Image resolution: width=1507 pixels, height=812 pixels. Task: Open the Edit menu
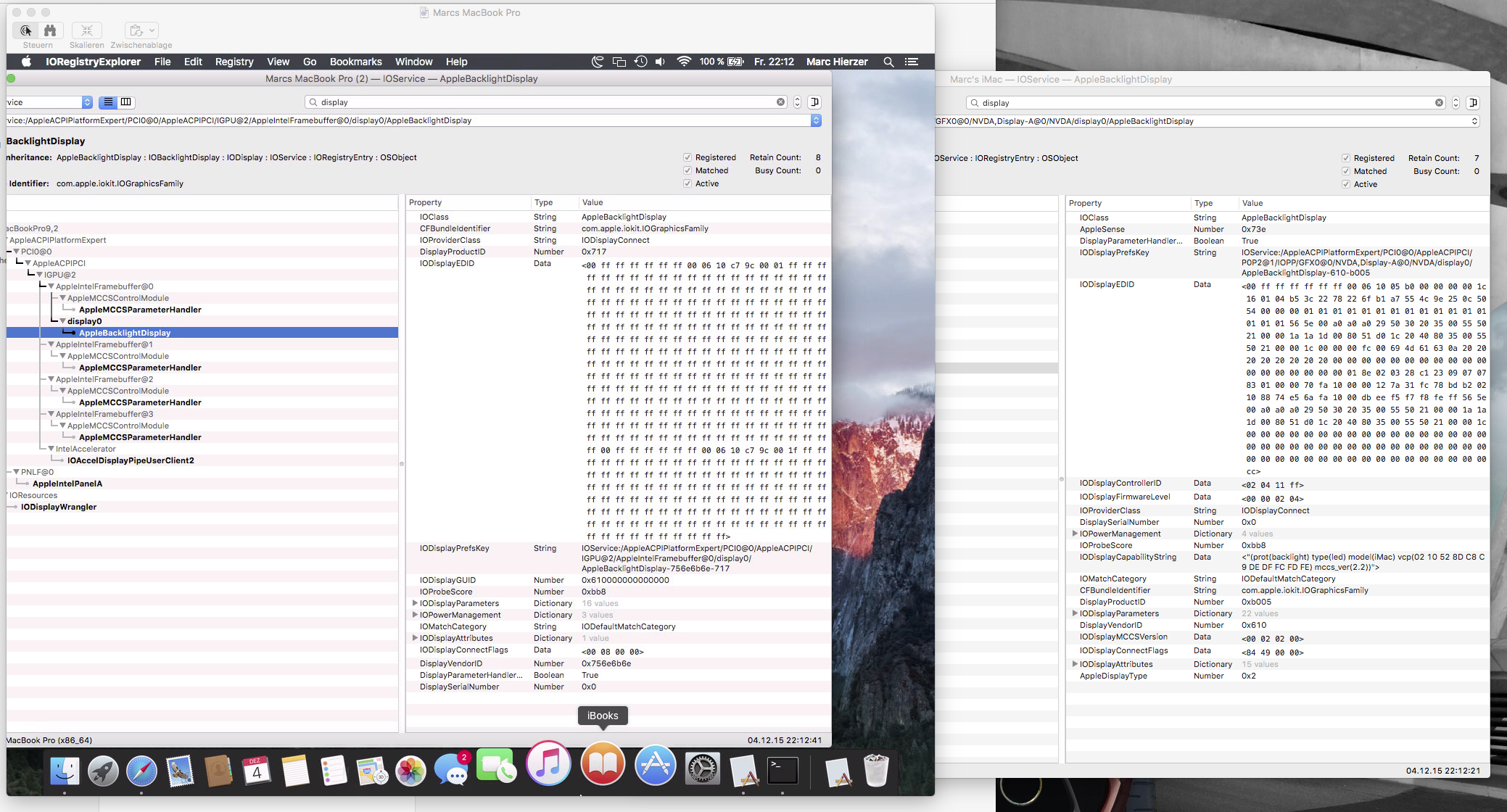click(193, 62)
